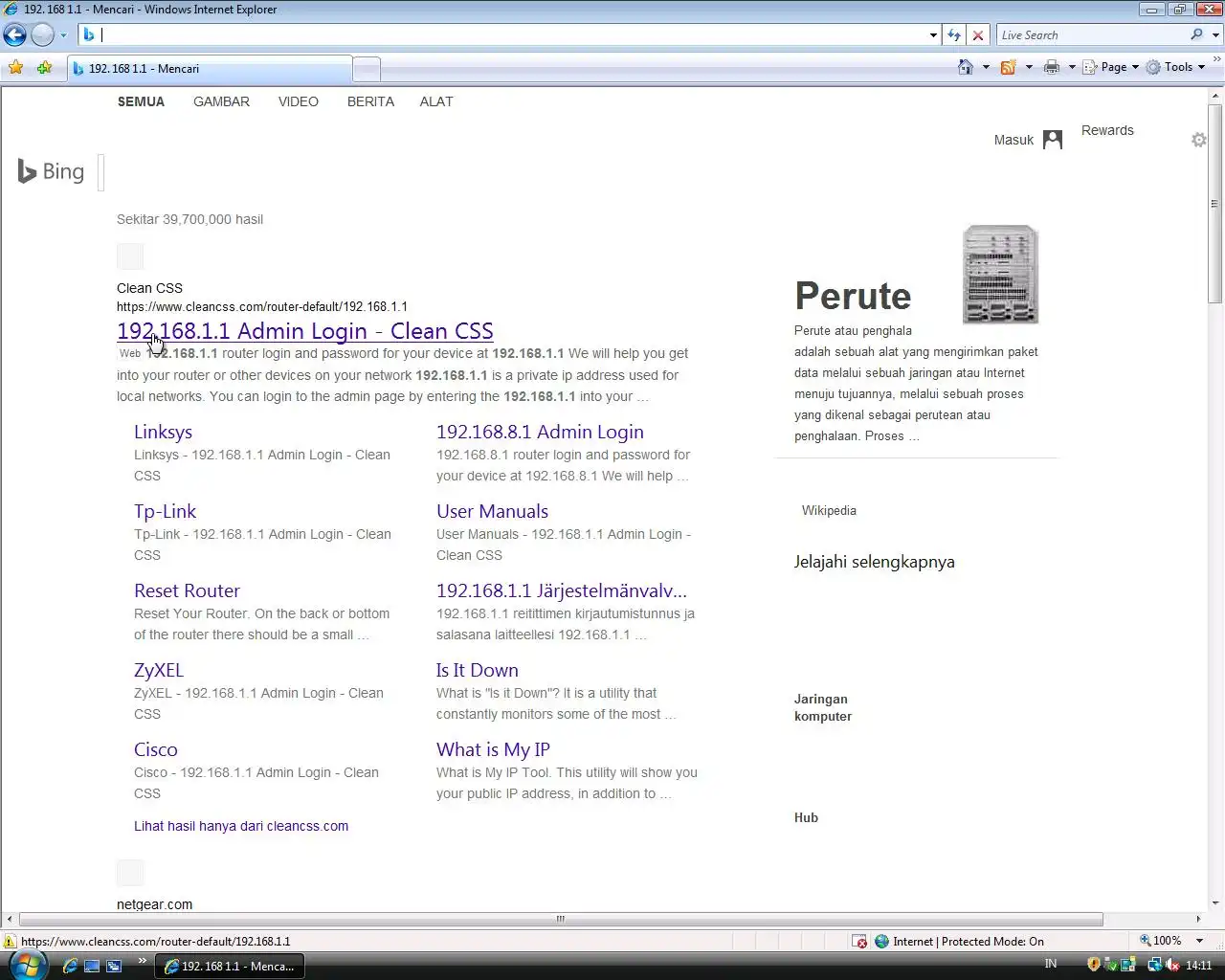1225x980 pixels.
Task: Click the Switch between windows icon
Action: coord(114,966)
